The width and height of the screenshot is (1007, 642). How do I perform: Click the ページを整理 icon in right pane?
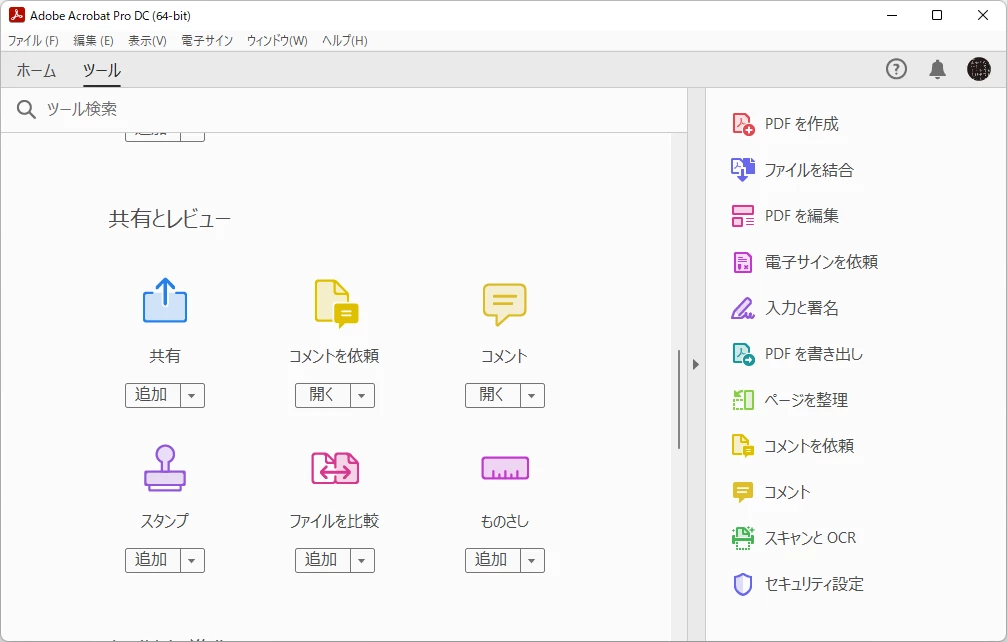pyautogui.click(x=743, y=400)
